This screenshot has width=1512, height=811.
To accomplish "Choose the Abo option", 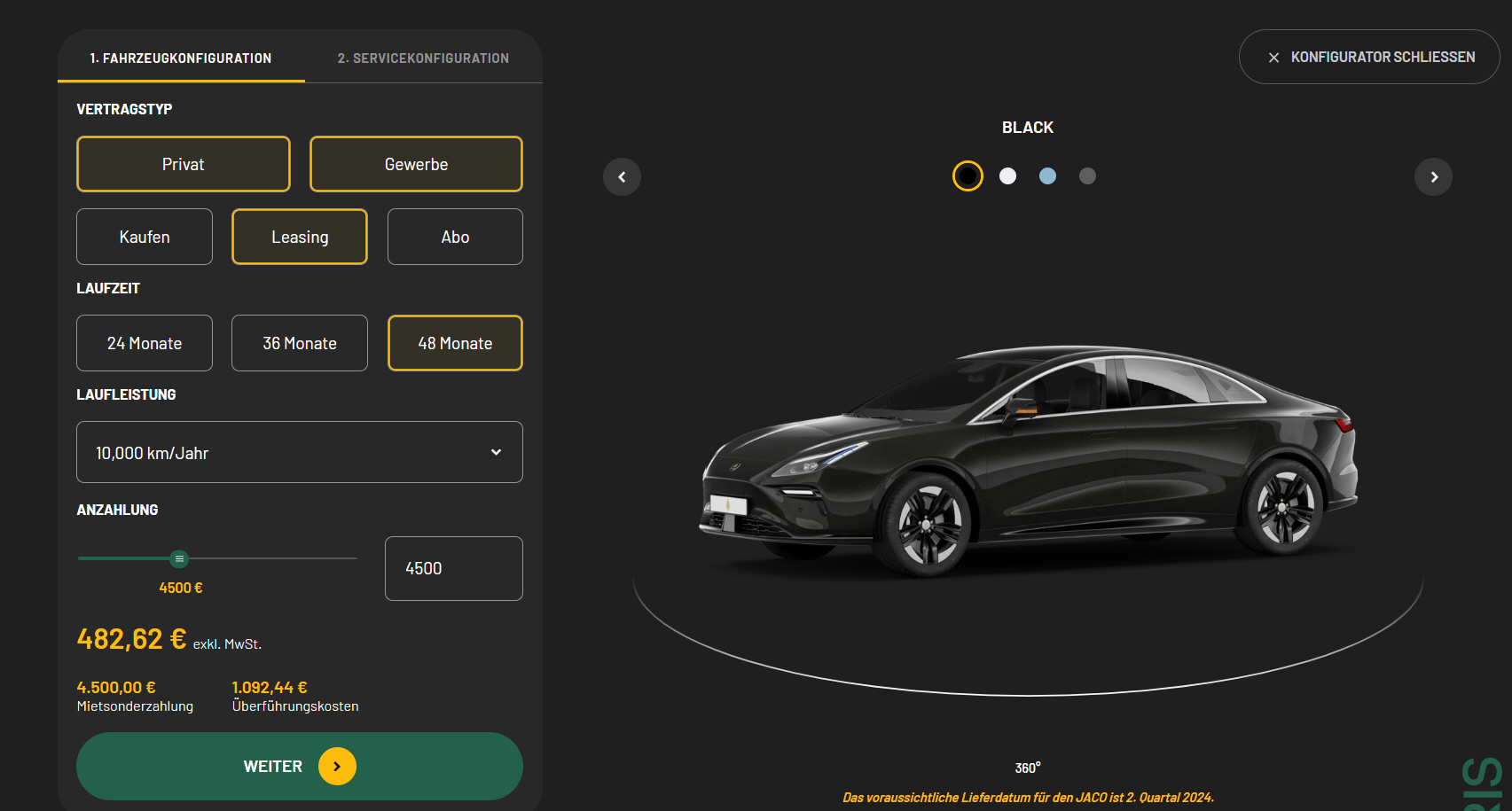I will 455,237.
